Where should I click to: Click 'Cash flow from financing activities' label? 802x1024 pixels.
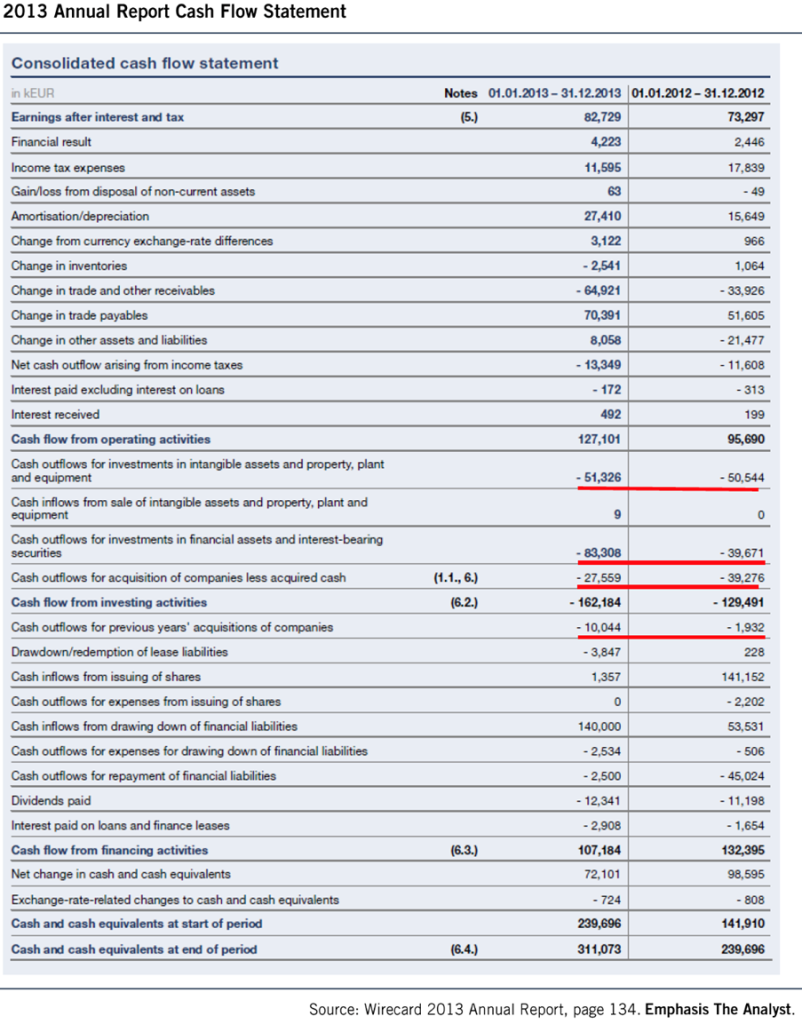[x=109, y=852]
